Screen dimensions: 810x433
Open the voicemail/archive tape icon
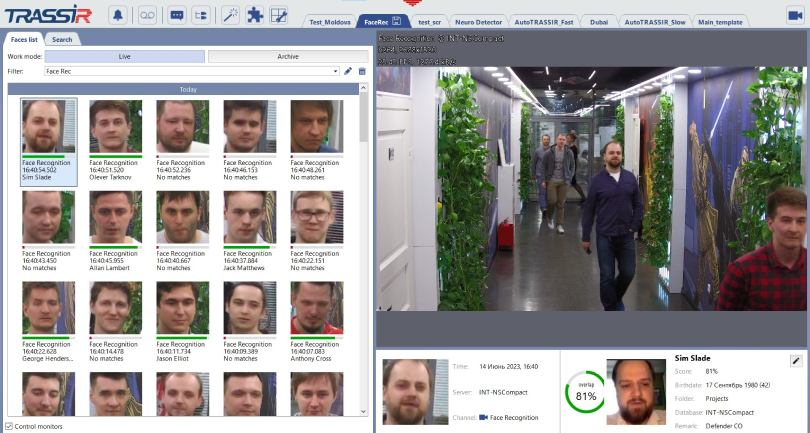(146, 15)
